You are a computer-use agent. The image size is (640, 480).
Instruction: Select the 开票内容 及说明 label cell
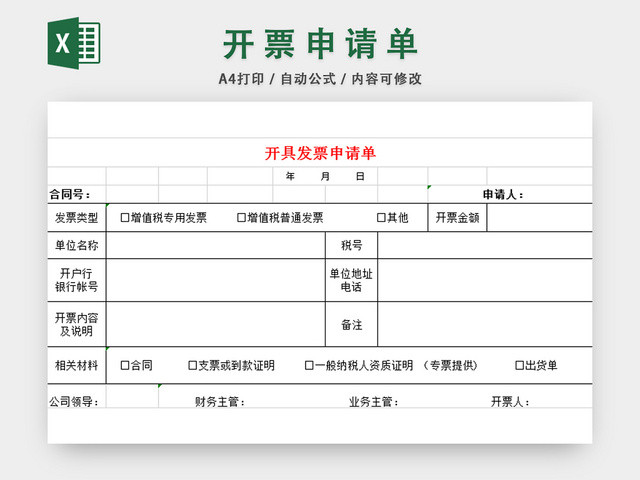[77, 324]
